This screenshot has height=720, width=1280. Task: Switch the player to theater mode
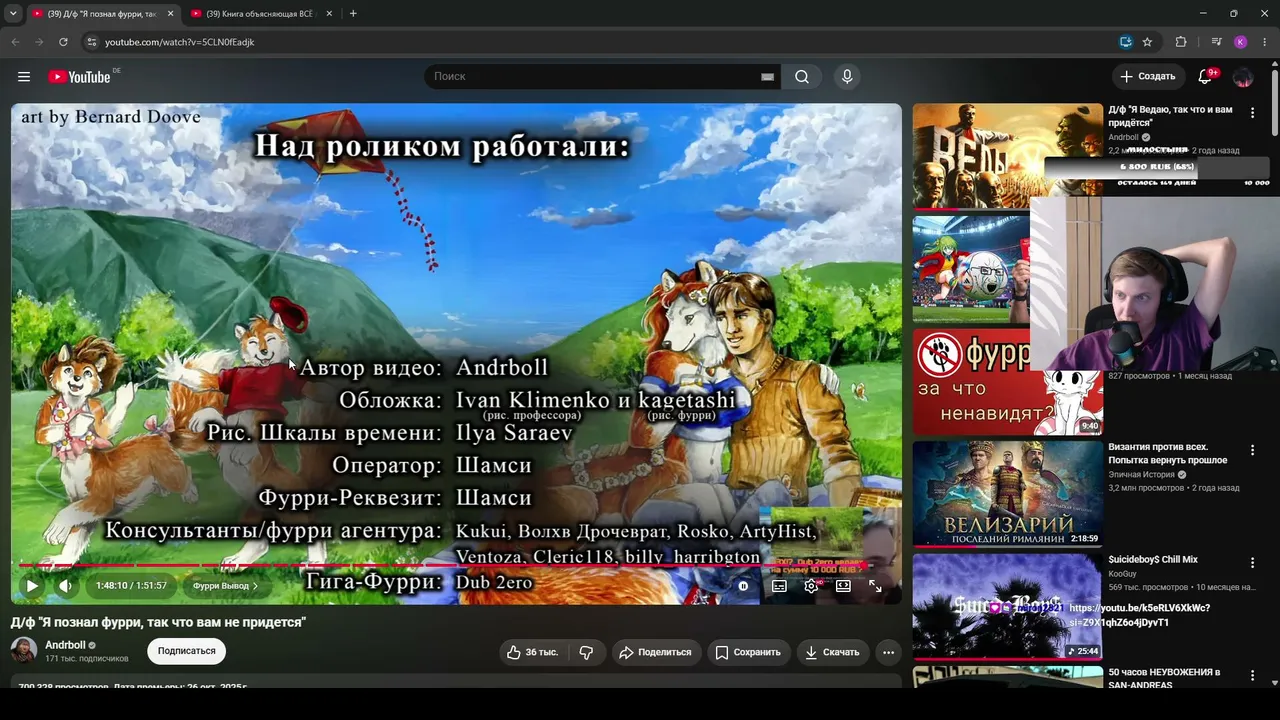[843, 586]
